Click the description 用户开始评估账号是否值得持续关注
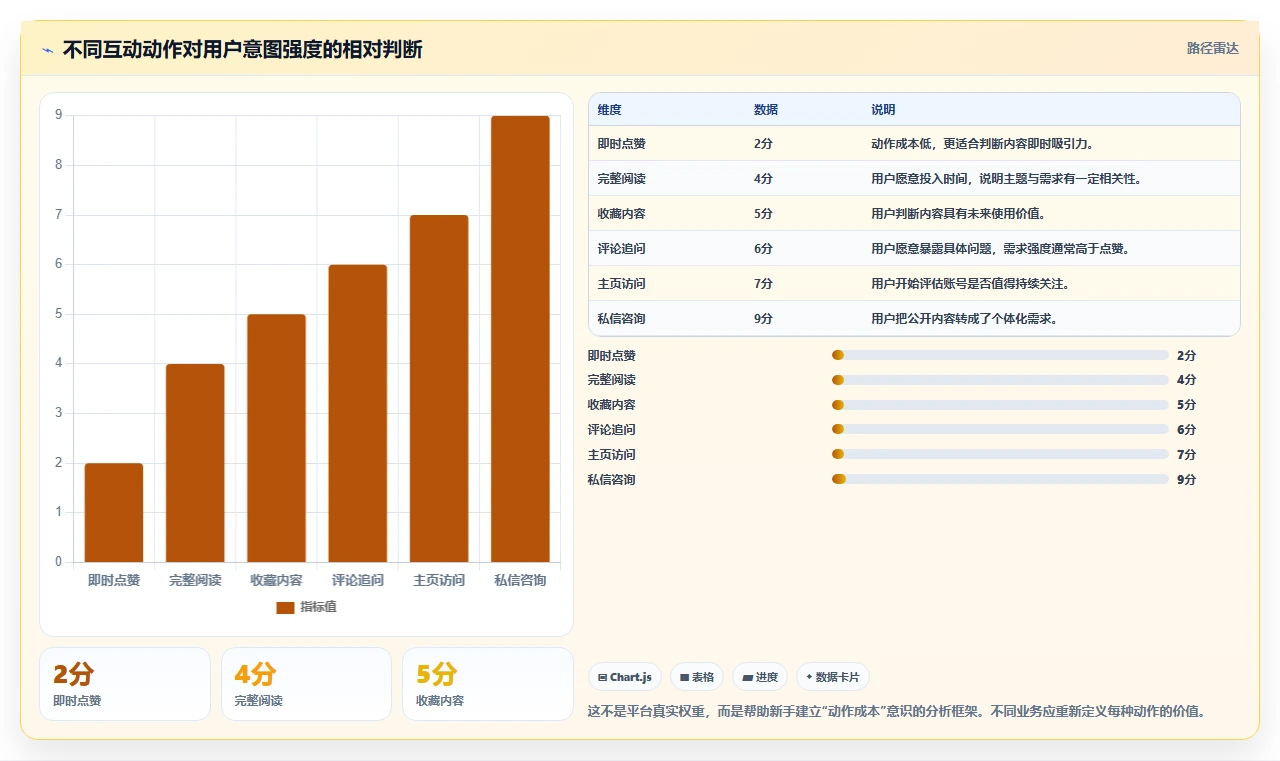The image size is (1280, 761). [970, 284]
